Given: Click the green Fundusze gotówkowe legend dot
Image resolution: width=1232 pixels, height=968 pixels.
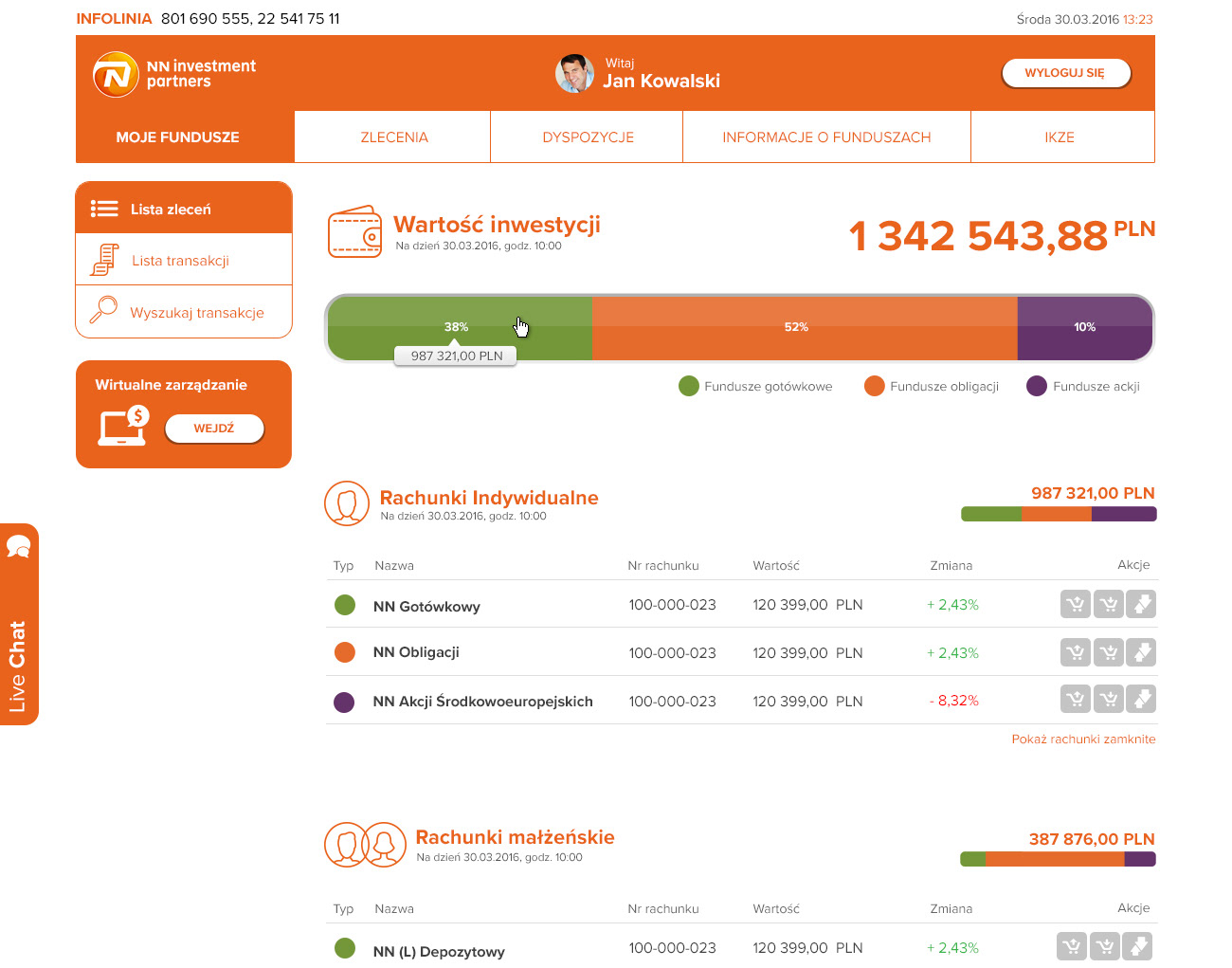Looking at the screenshot, I should coord(689,386).
